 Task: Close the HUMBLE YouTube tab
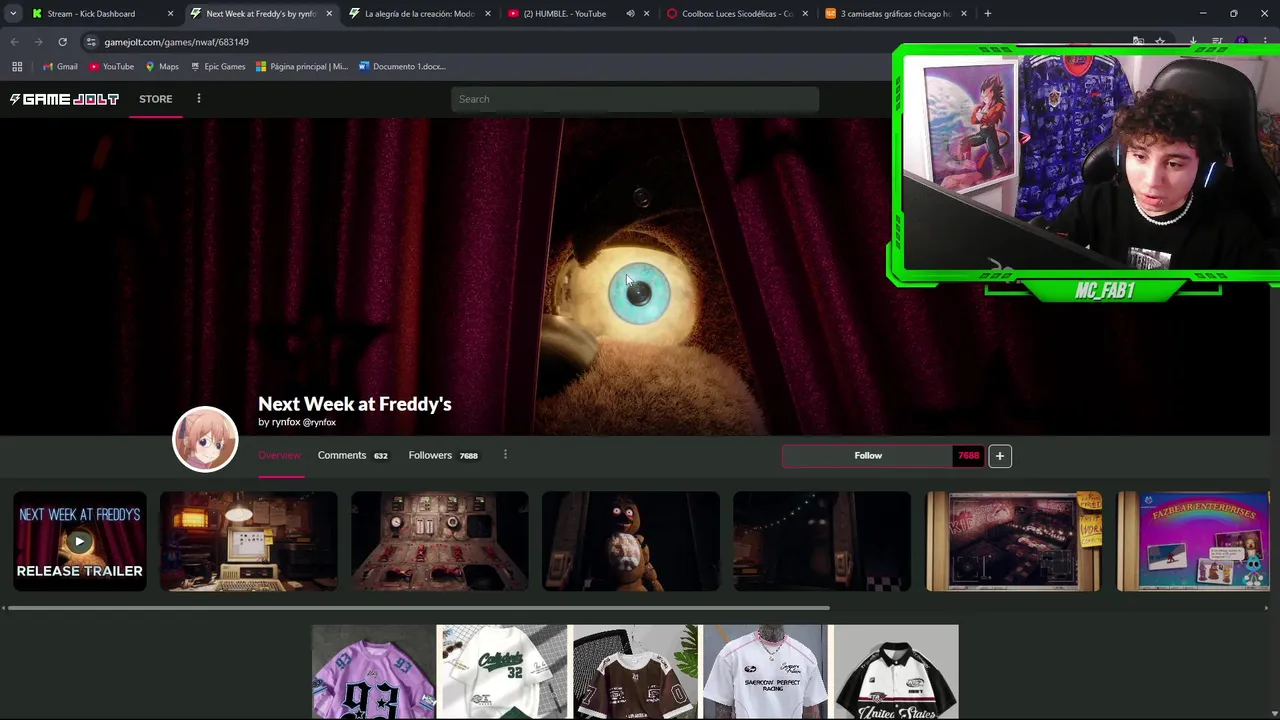point(646,14)
